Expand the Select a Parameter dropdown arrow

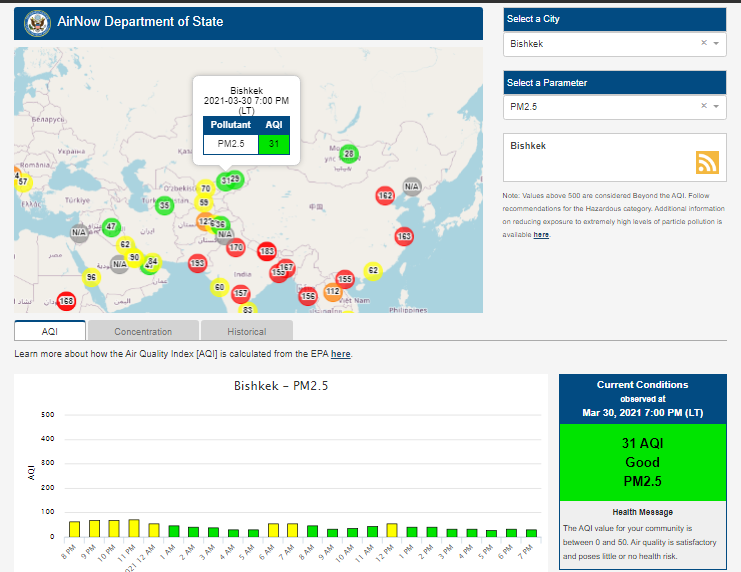(716, 106)
